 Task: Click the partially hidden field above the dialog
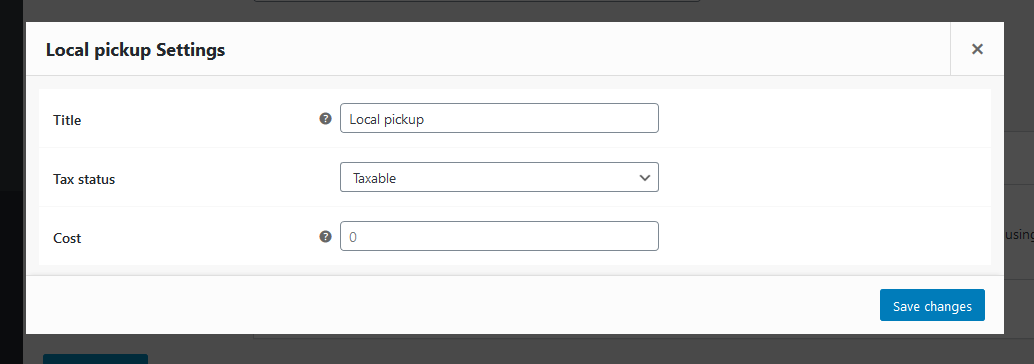click(477, 1)
